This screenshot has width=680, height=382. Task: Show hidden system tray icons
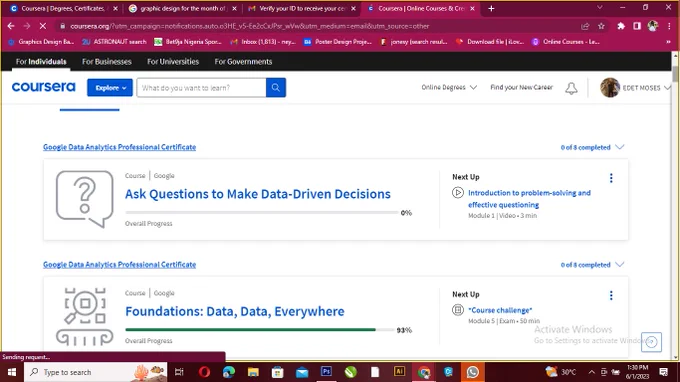pyautogui.click(x=592, y=372)
